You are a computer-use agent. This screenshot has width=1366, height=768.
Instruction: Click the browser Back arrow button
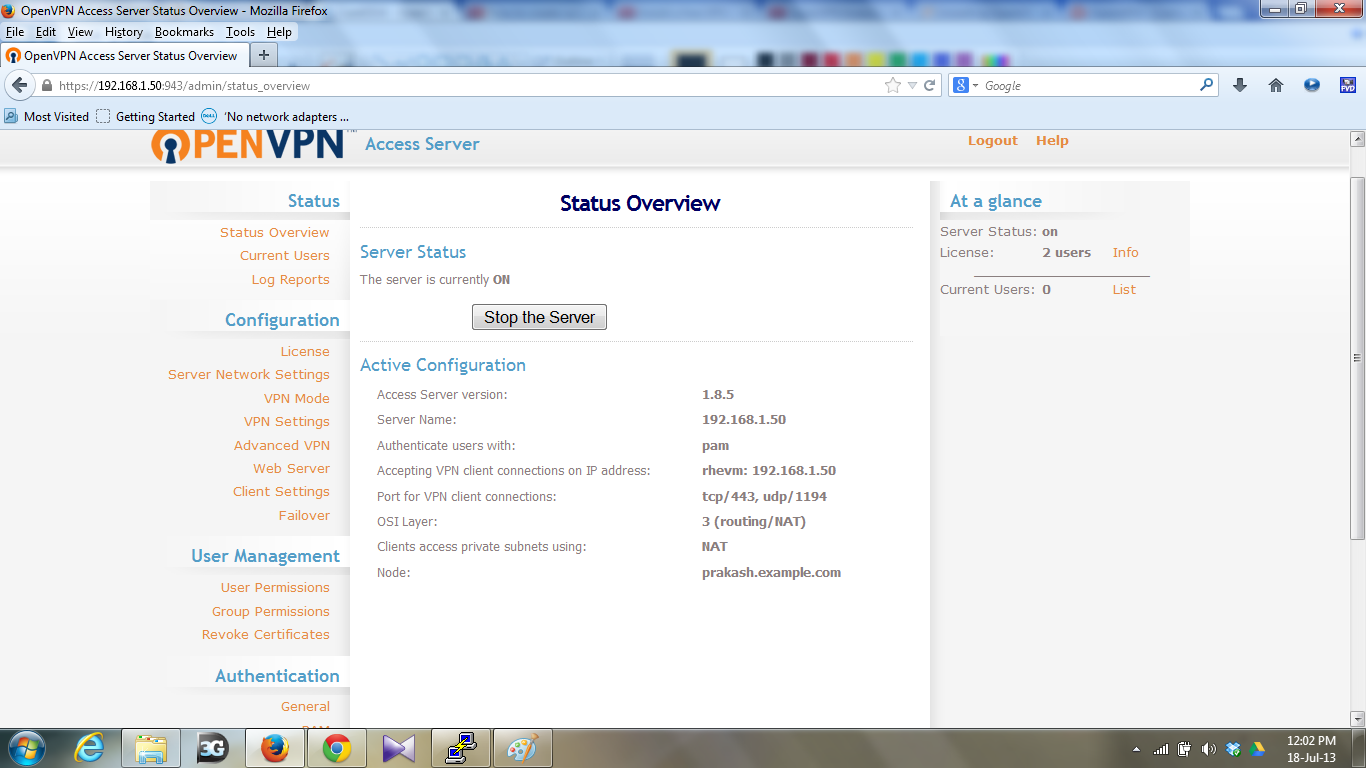[x=19, y=85]
